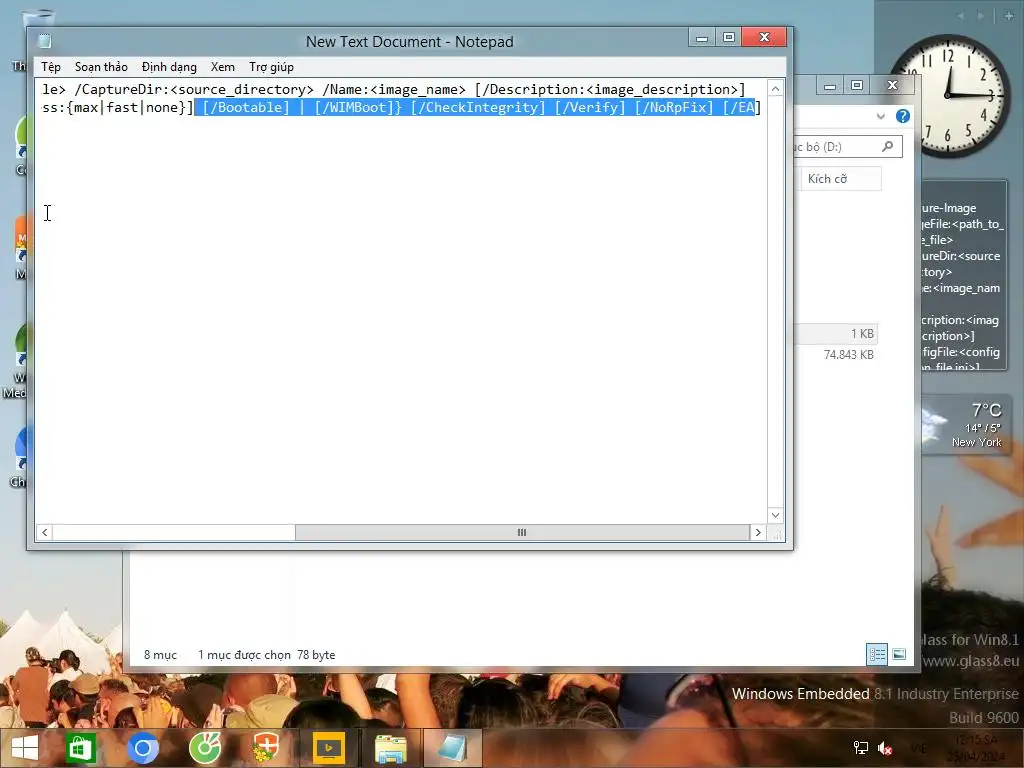Screen dimensions: 1024x768
Task: Open Explorer help question mark icon
Action: click(x=903, y=116)
